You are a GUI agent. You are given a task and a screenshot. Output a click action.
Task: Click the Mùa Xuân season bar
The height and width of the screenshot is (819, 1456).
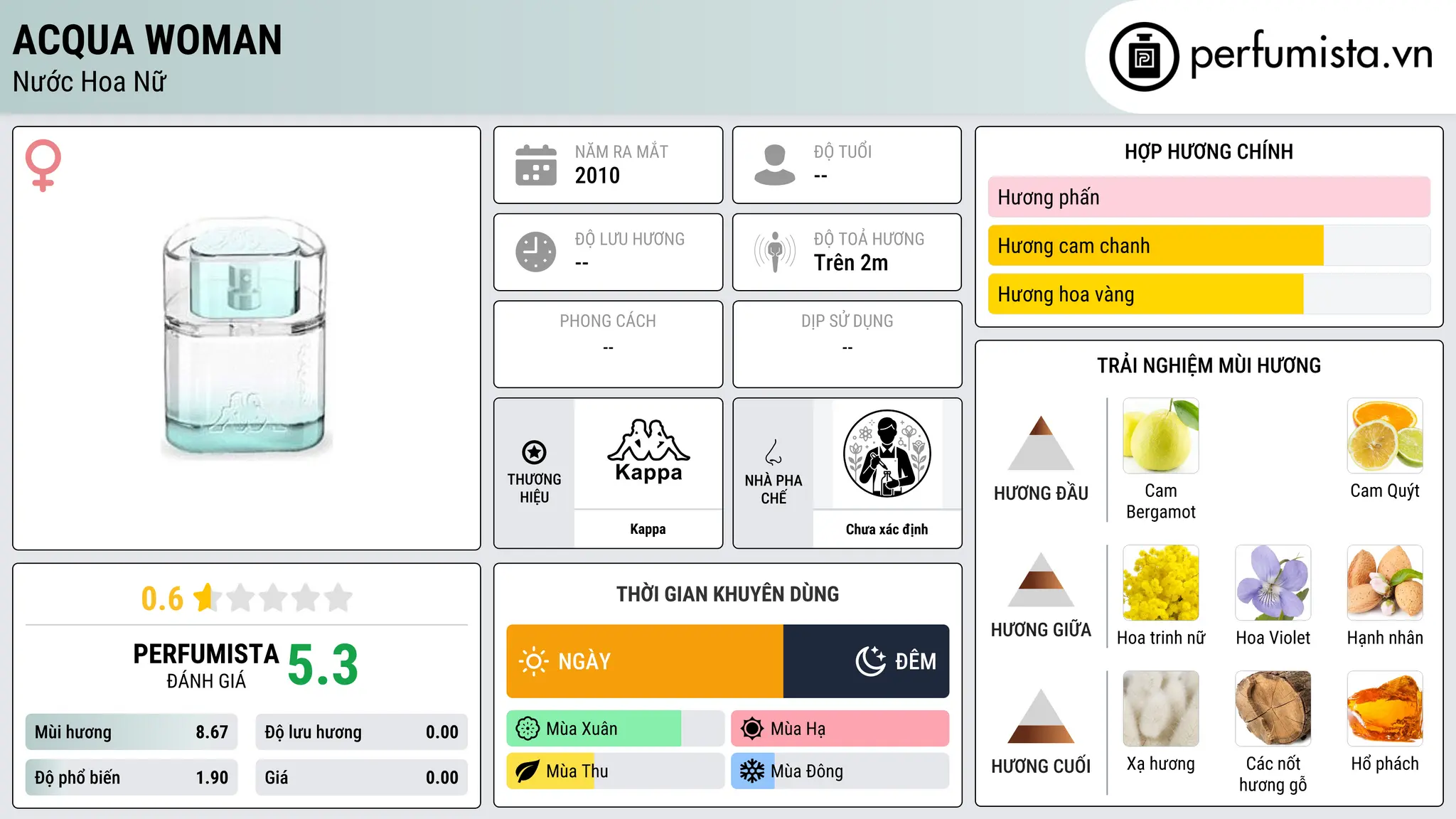[x=616, y=729]
